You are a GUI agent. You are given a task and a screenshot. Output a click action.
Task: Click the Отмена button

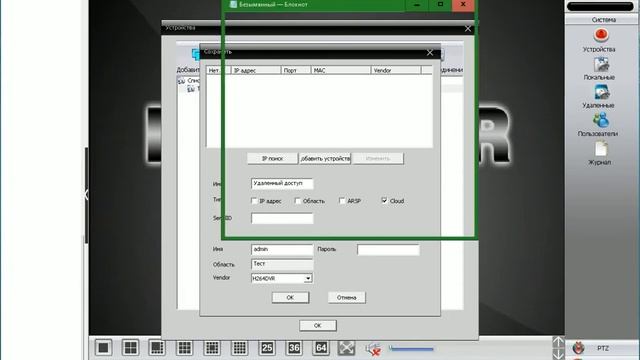click(x=347, y=298)
